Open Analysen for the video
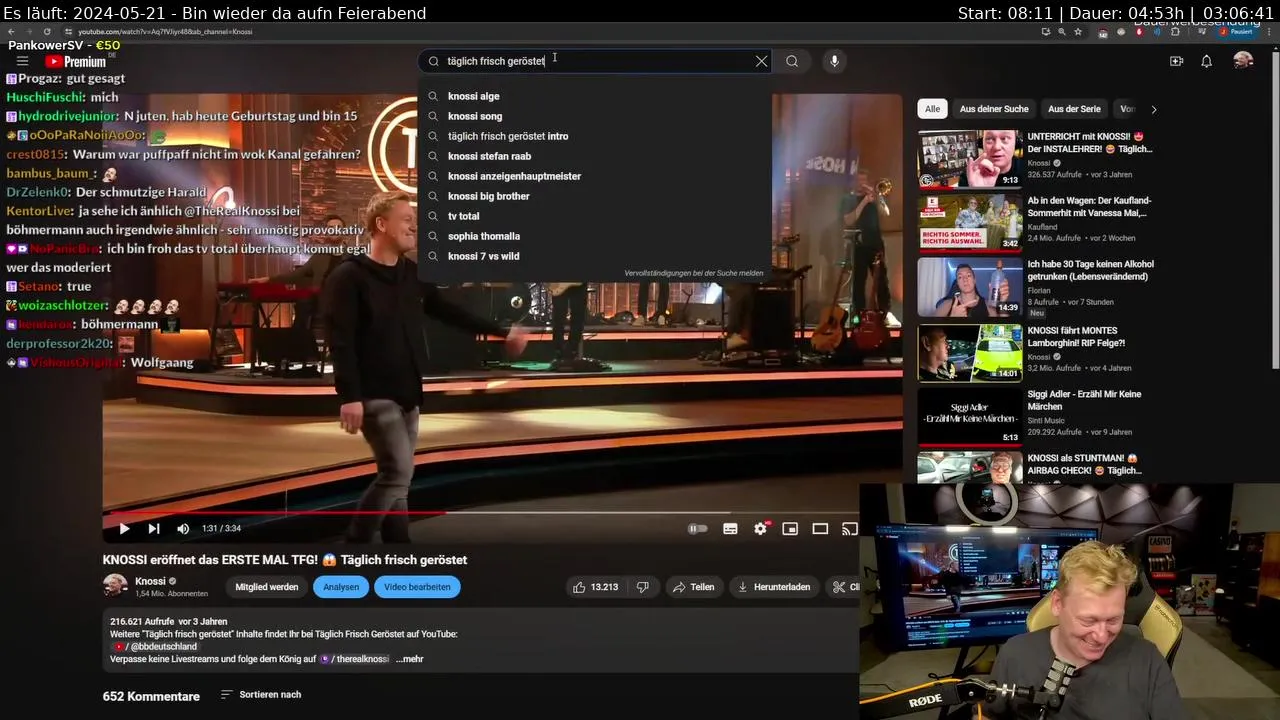 340,587
